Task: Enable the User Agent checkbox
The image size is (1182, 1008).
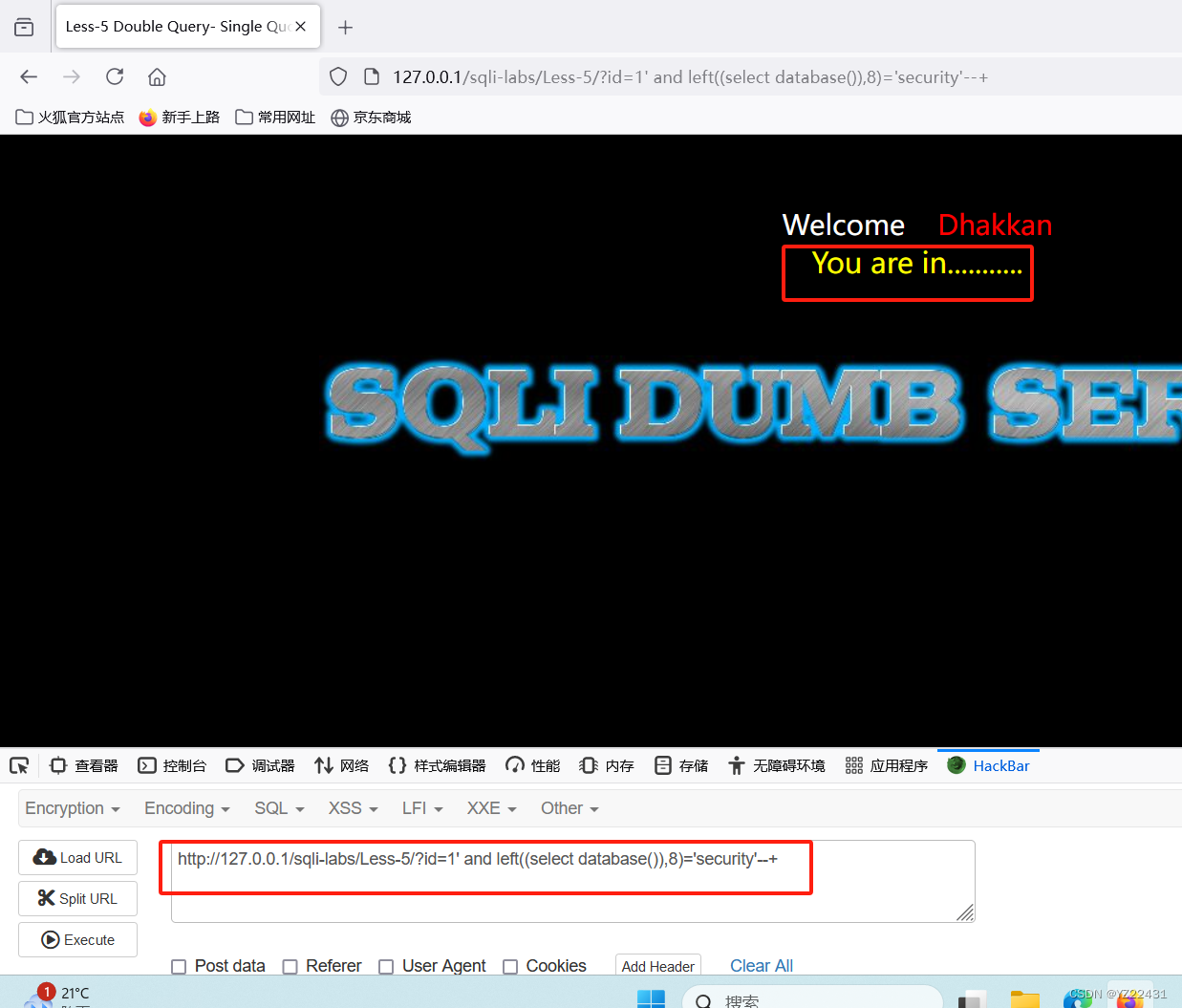Action: pyautogui.click(x=386, y=967)
